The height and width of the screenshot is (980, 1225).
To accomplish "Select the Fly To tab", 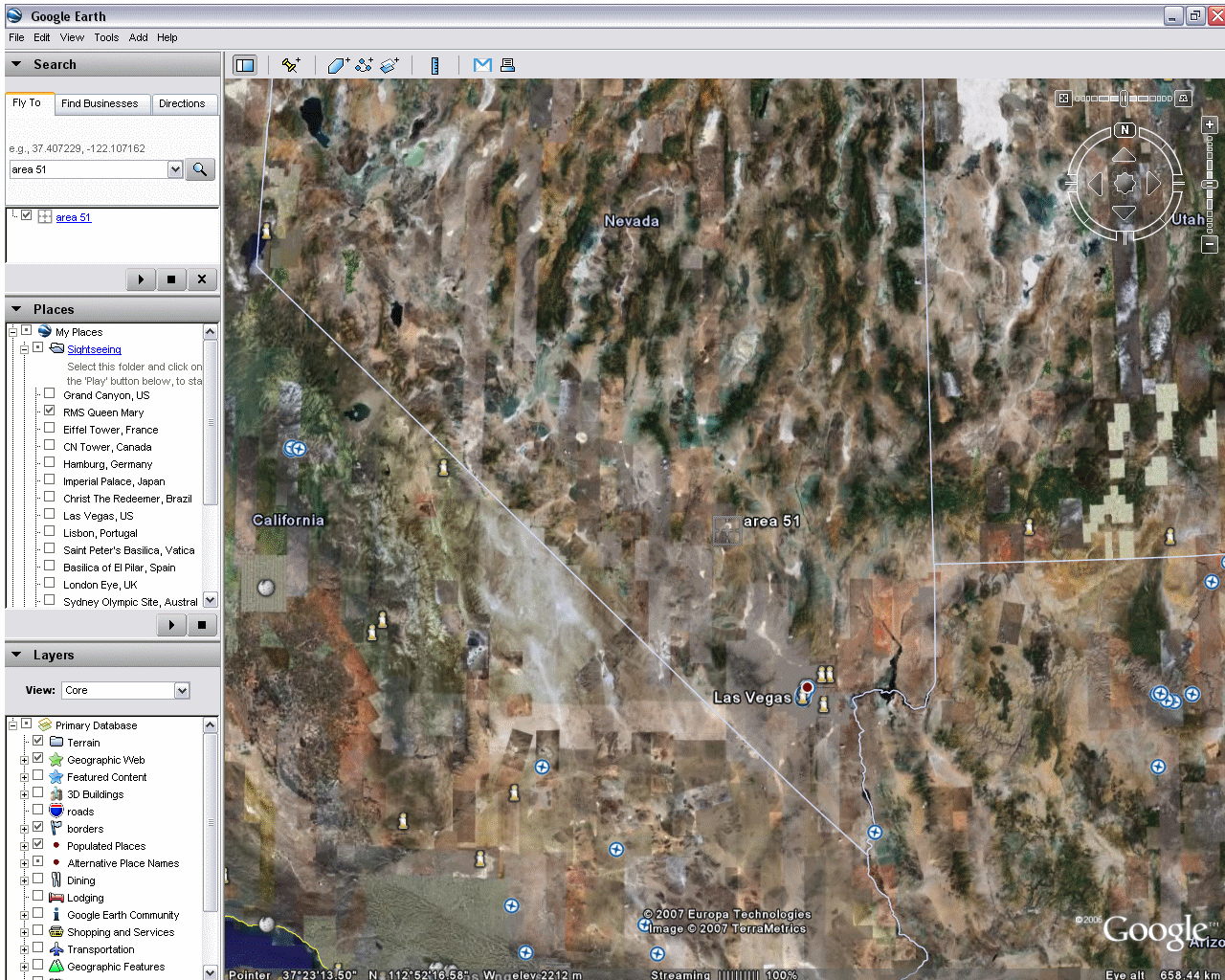I will (28, 103).
